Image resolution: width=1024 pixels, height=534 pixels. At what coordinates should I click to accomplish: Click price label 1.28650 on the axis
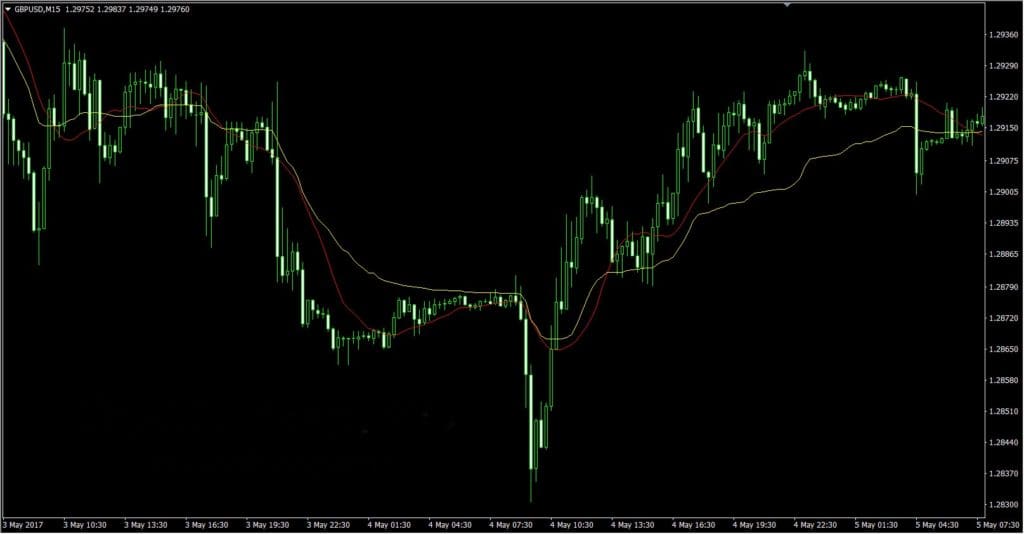(1004, 349)
